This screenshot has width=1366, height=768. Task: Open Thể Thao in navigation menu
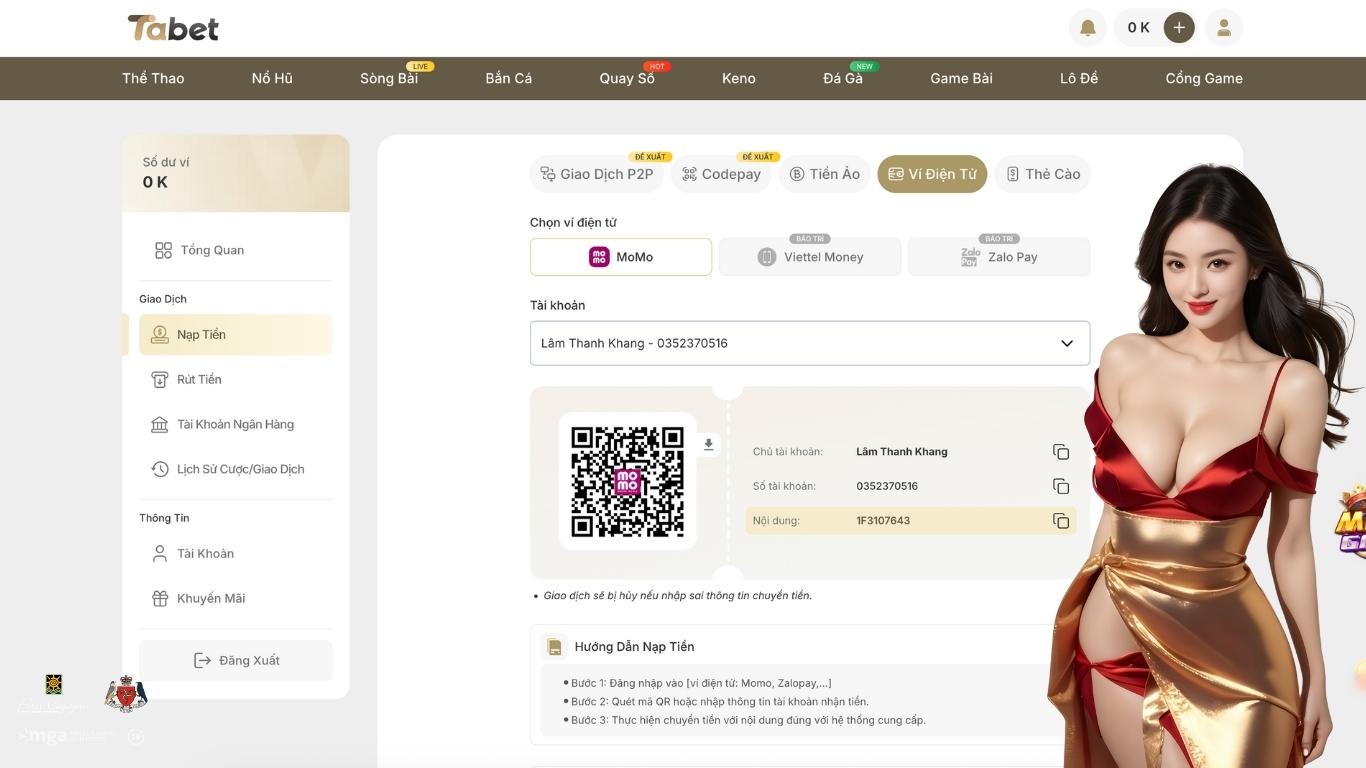pyautogui.click(x=153, y=78)
